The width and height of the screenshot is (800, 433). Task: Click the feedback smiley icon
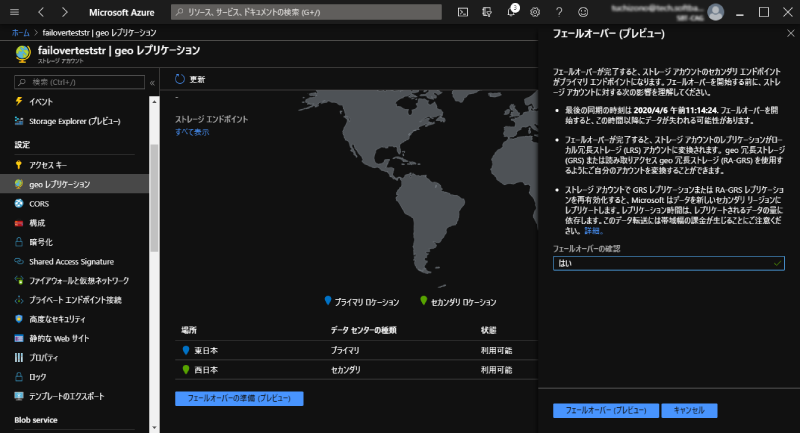pos(583,12)
